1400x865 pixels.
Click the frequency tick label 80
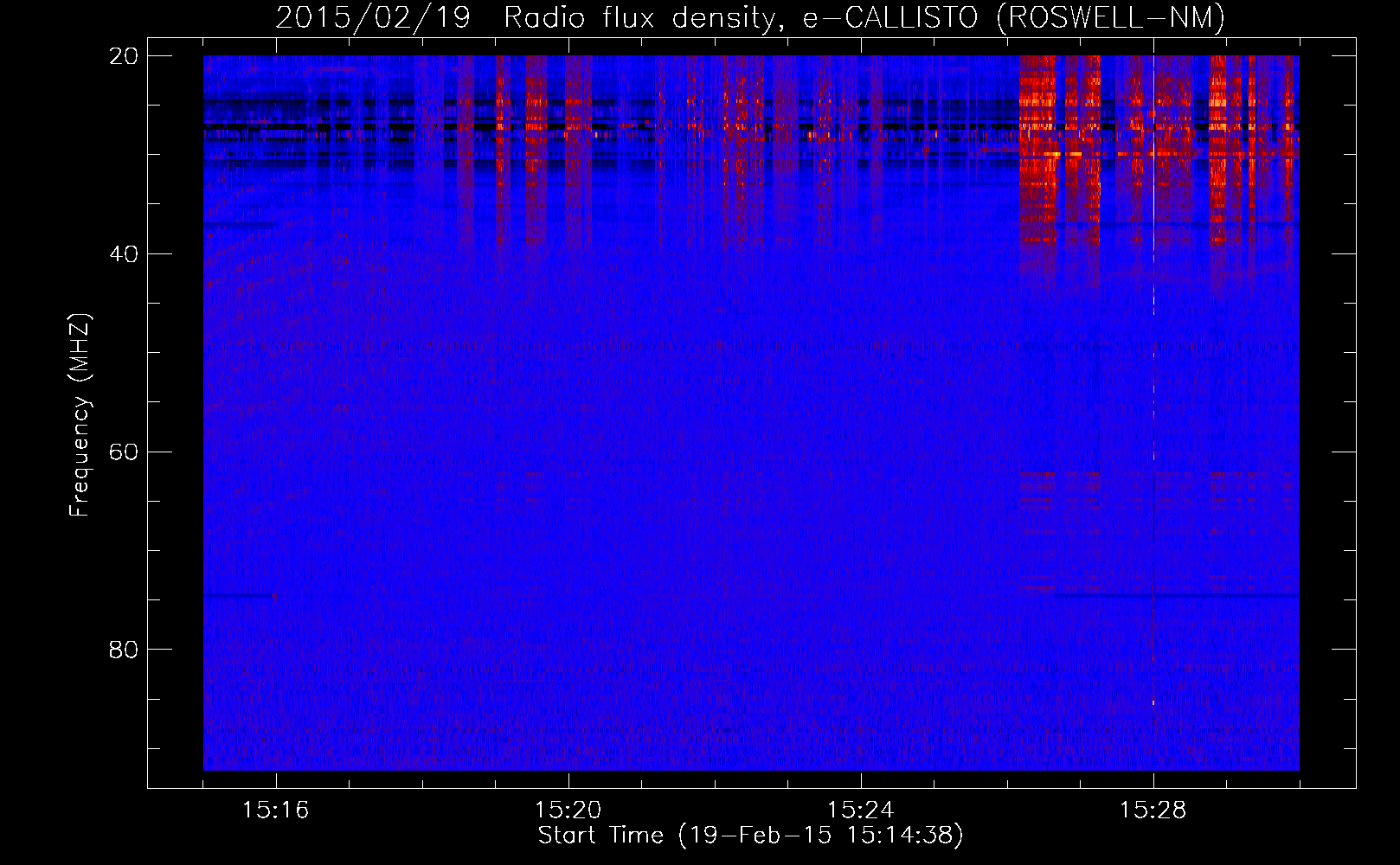tap(124, 650)
